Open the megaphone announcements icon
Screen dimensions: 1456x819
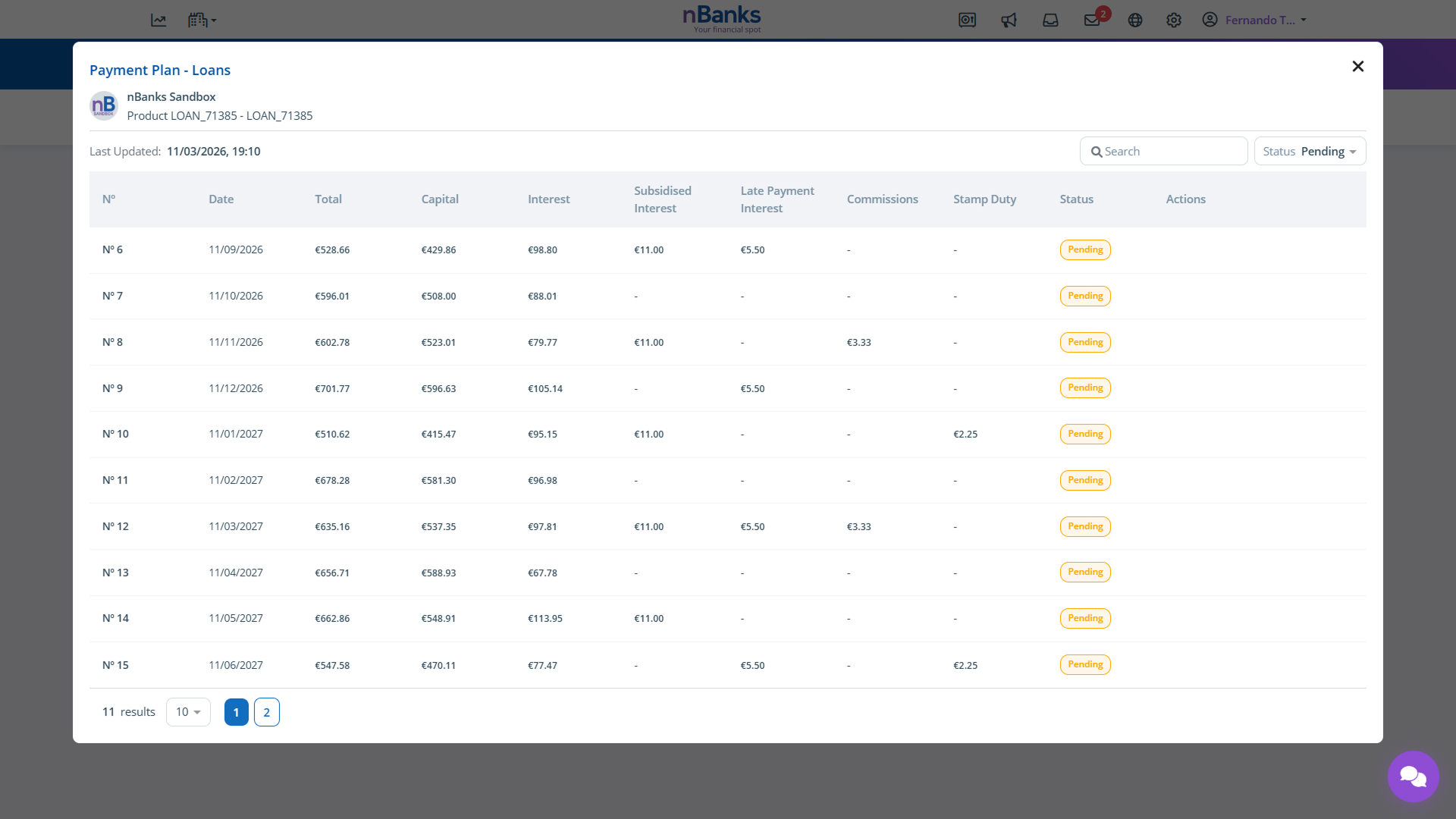(x=1009, y=20)
